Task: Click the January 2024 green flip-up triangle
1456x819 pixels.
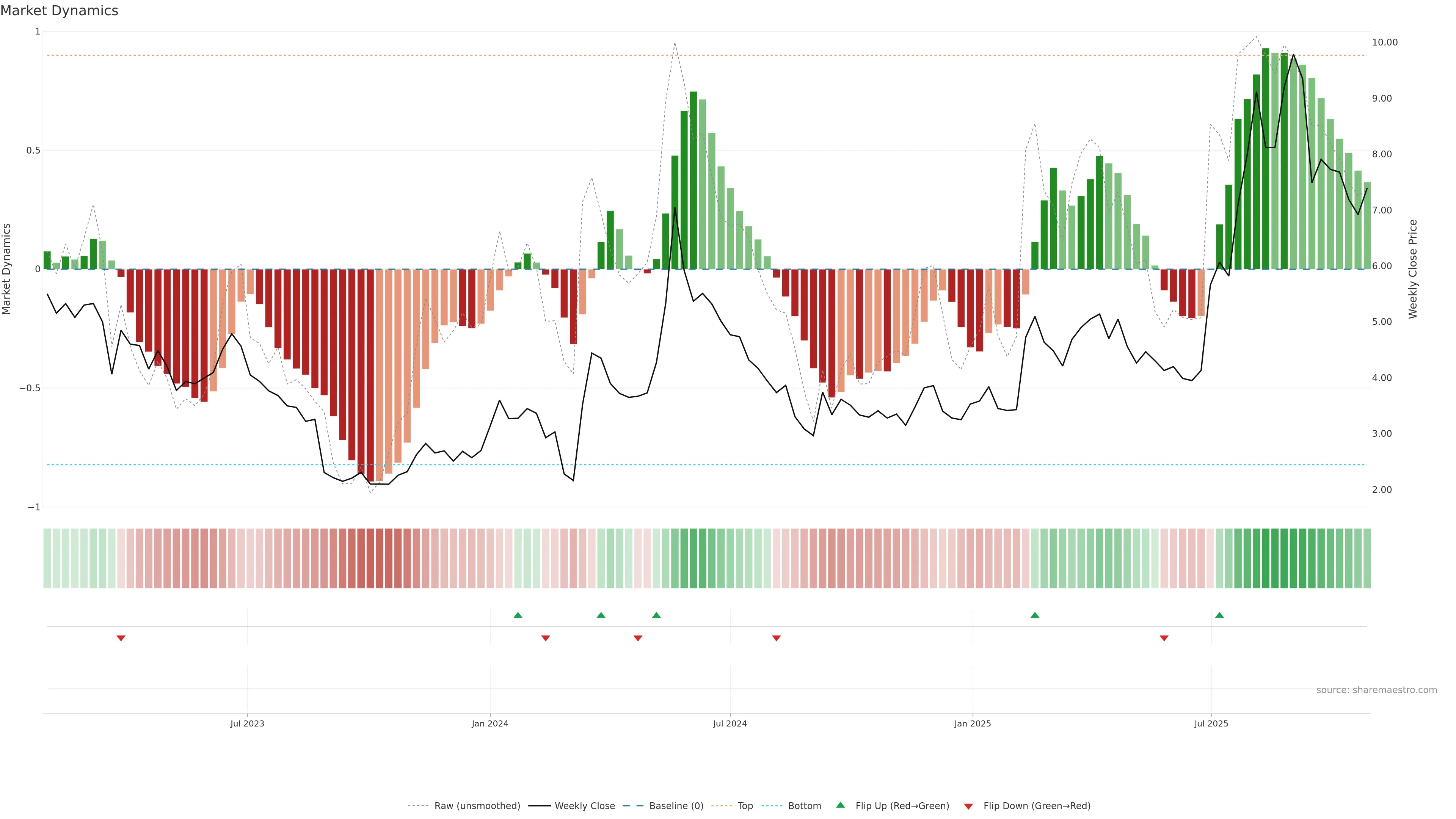Action: pos(518,615)
